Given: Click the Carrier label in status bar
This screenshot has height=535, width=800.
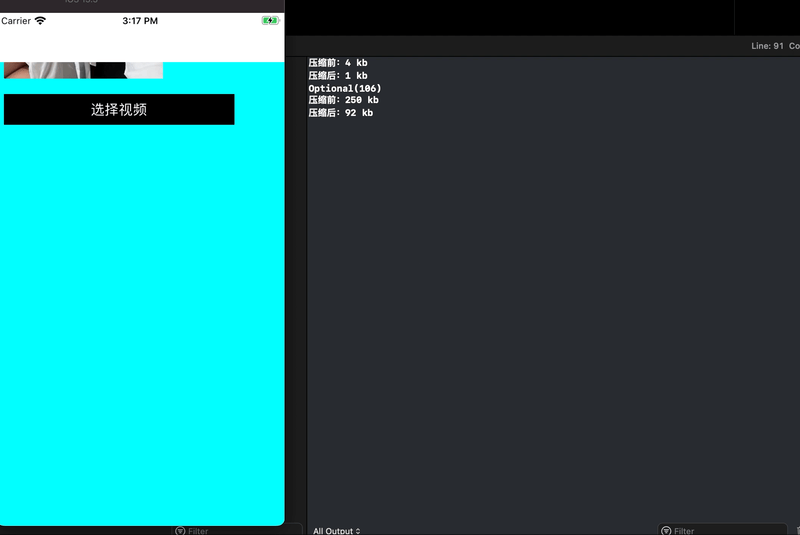Looking at the screenshot, I should coord(16,21).
